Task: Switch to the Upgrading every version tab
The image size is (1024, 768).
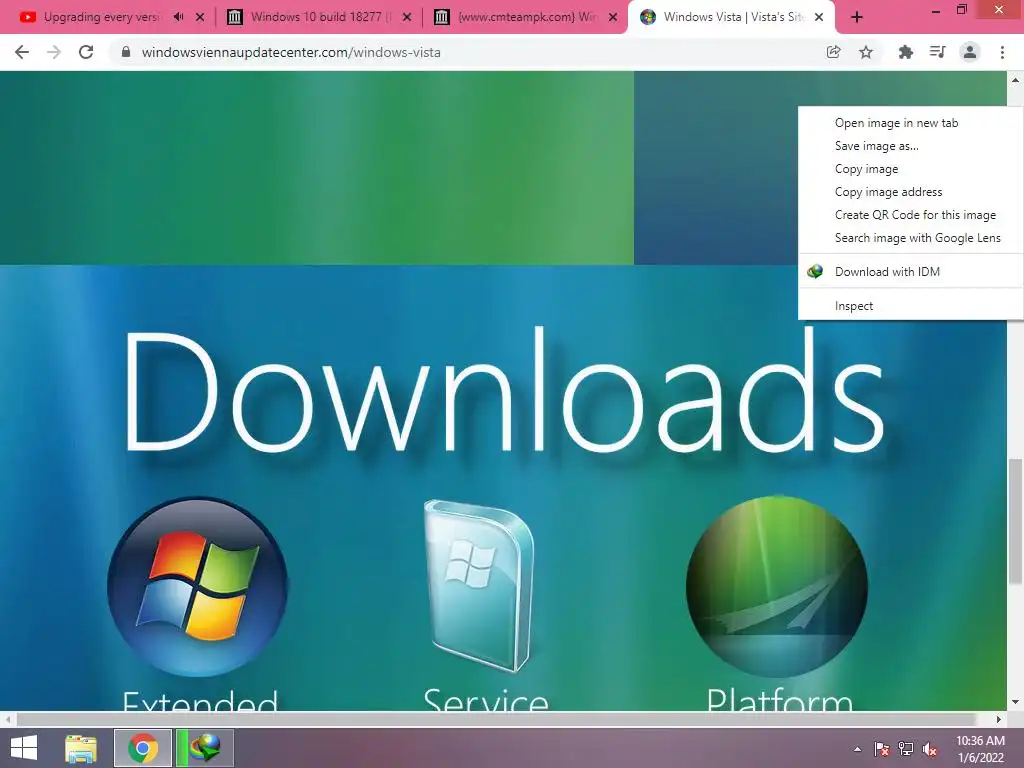Action: coord(101,17)
